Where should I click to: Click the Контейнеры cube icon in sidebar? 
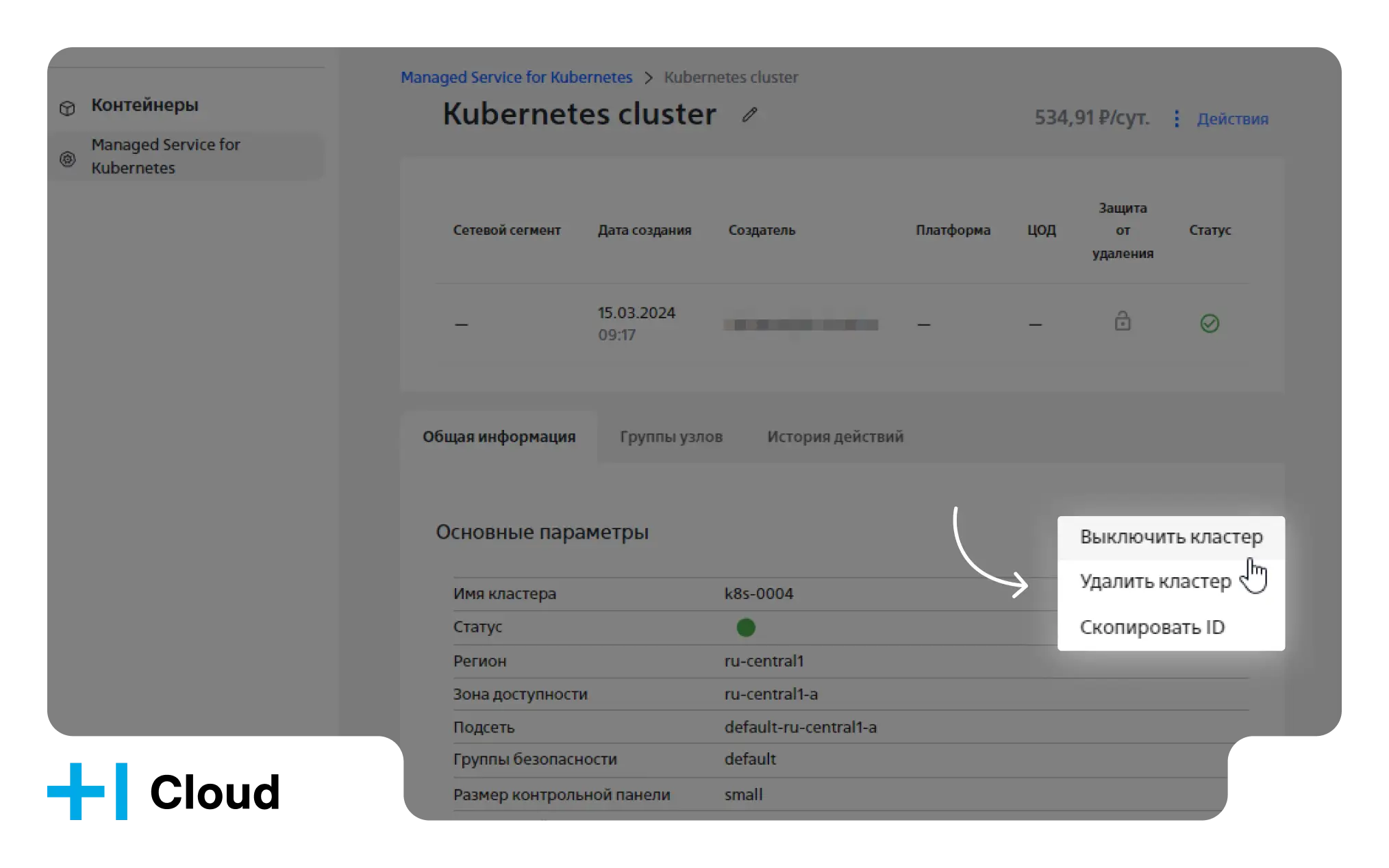pos(67,107)
